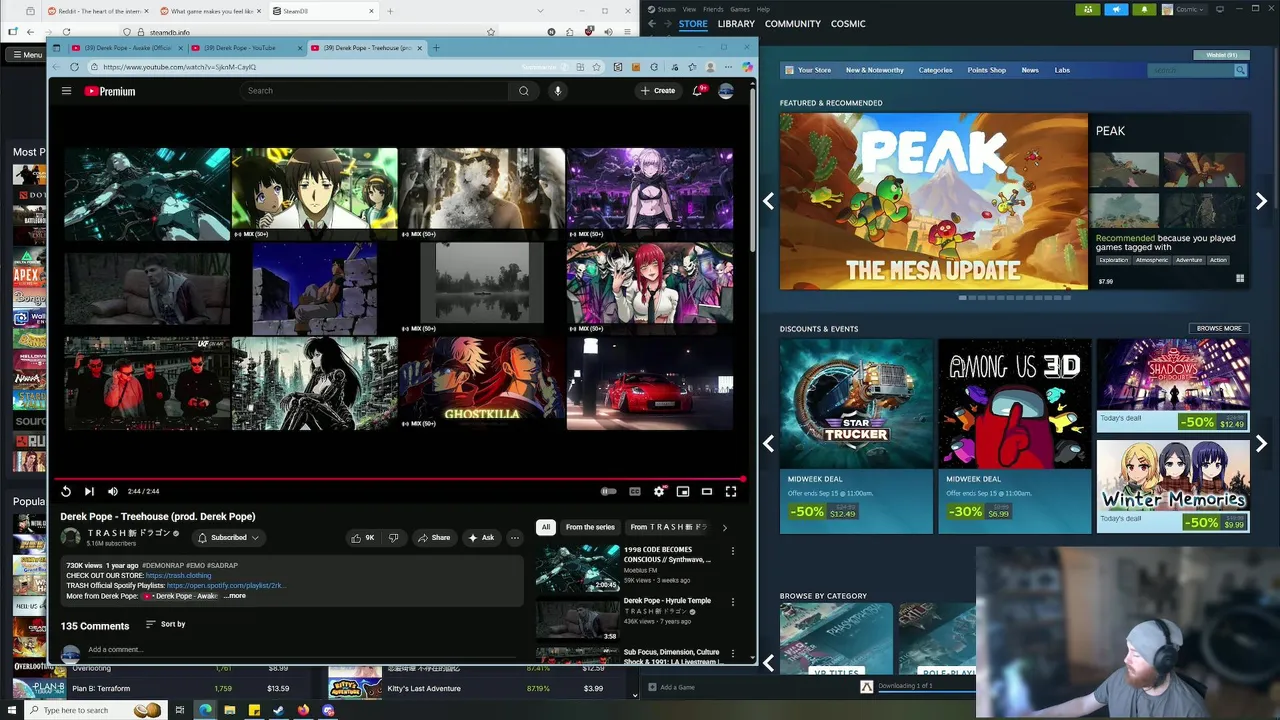Toggle closed captions on the player
This screenshot has height=720, width=1280.
[x=634, y=491]
